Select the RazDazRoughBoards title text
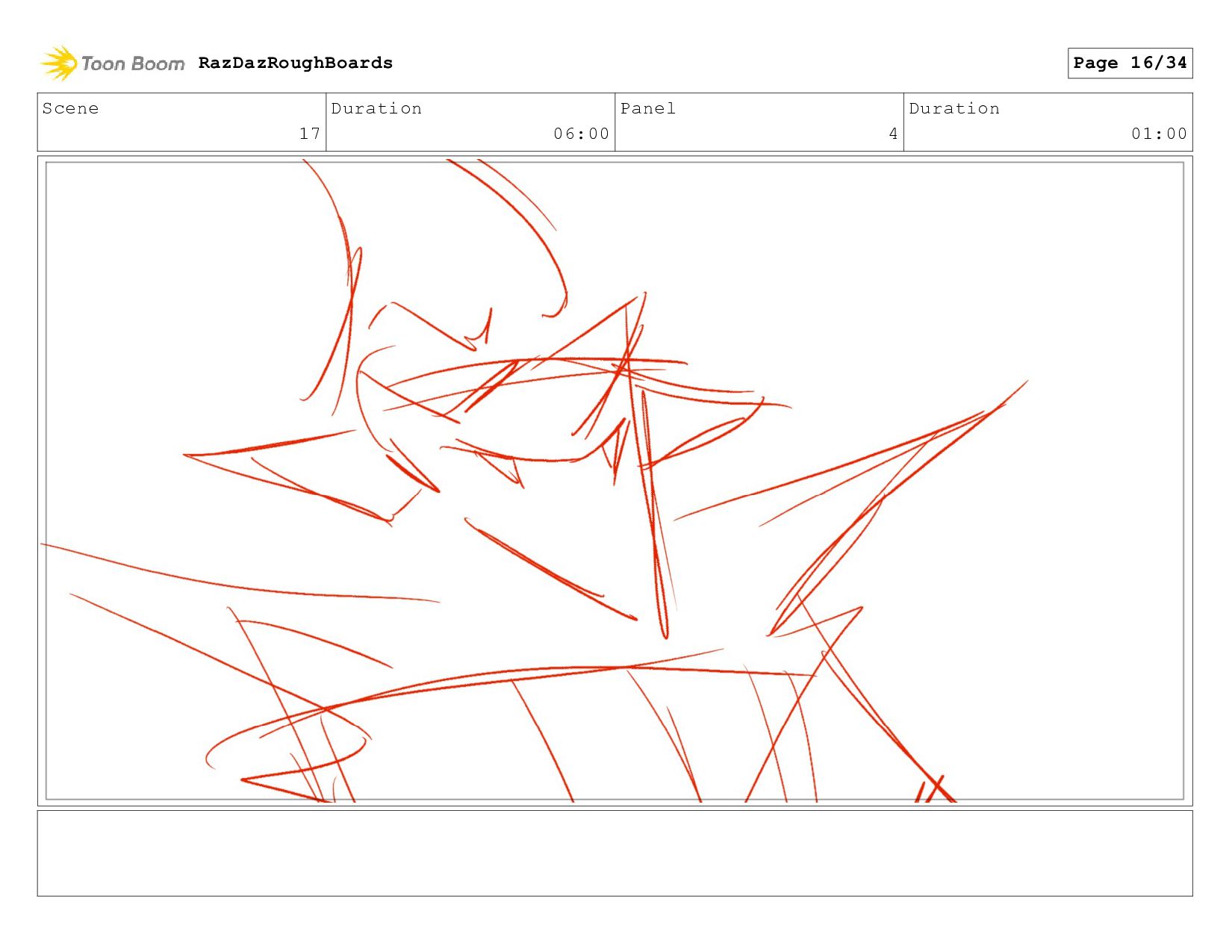1232x952 pixels. pyautogui.click(x=296, y=63)
